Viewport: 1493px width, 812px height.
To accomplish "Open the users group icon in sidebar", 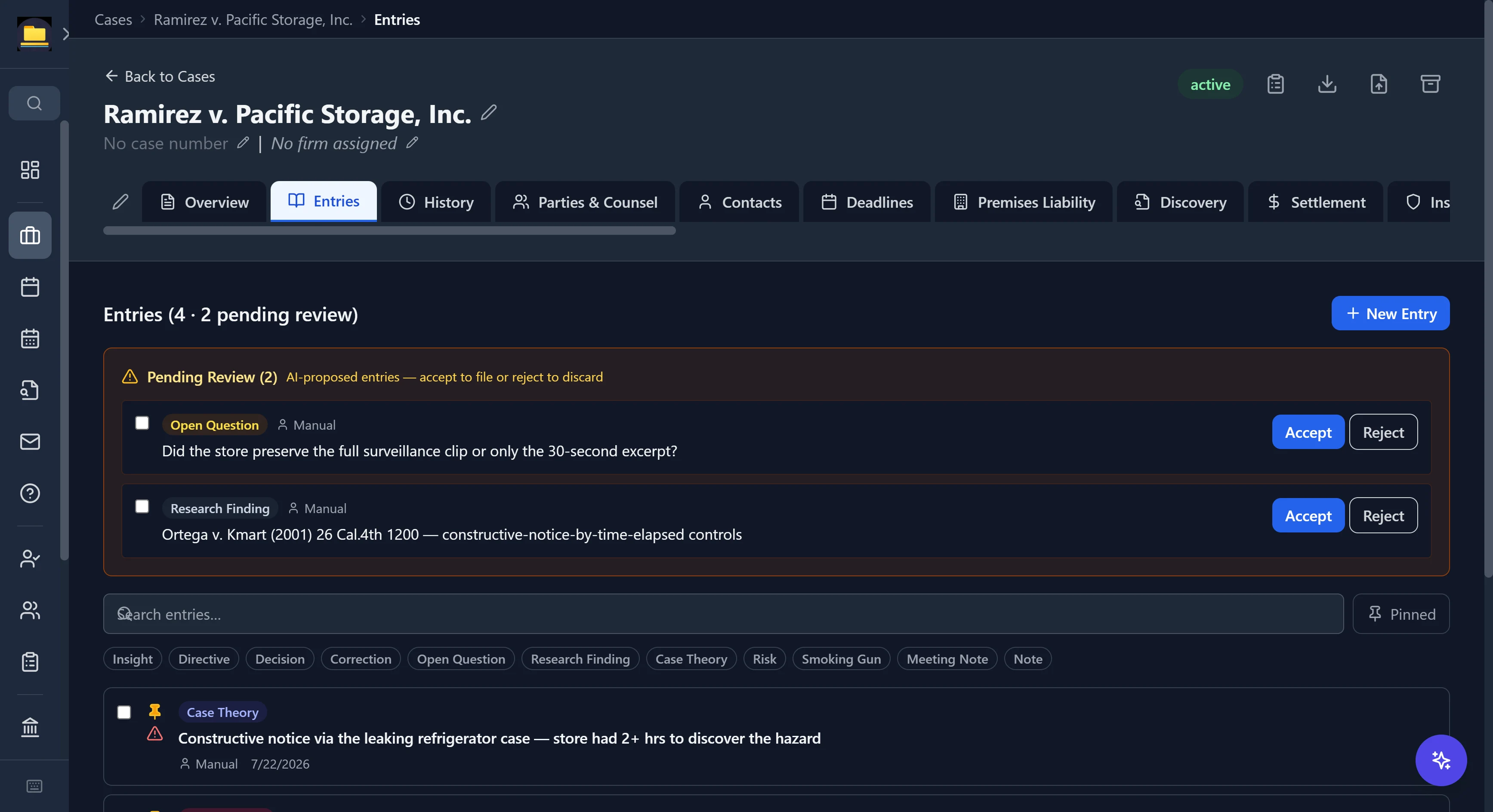I will 30,610.
